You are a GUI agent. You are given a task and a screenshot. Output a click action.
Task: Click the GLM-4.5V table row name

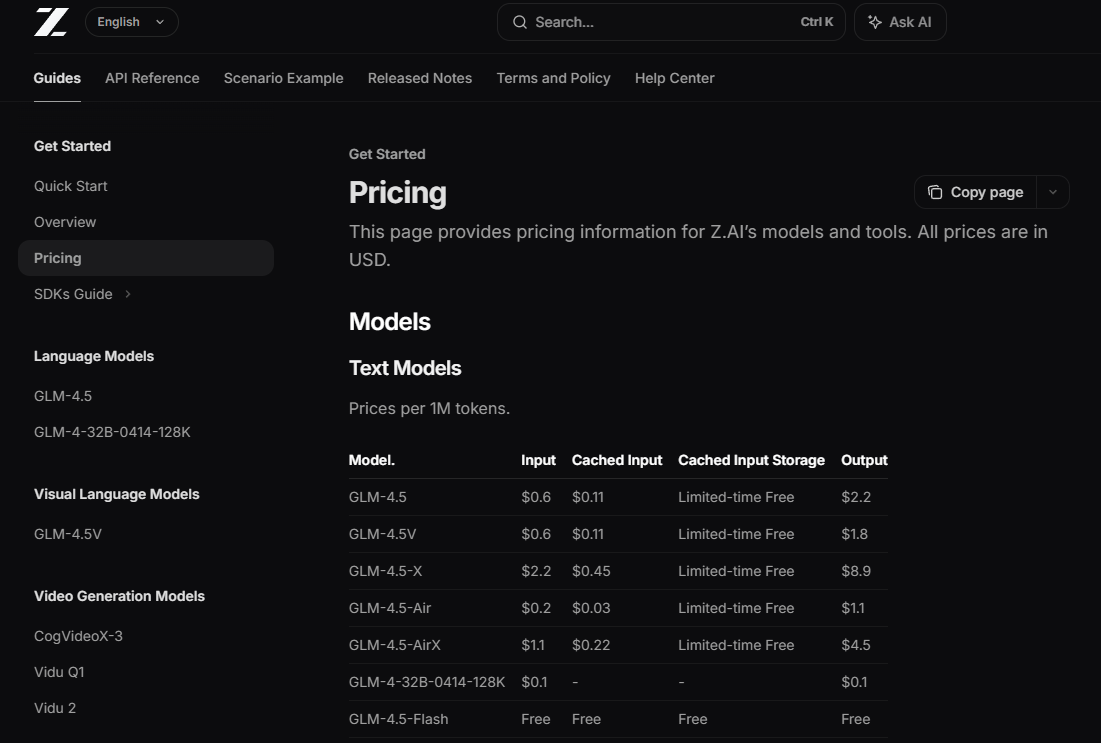[x=383, y=534]
